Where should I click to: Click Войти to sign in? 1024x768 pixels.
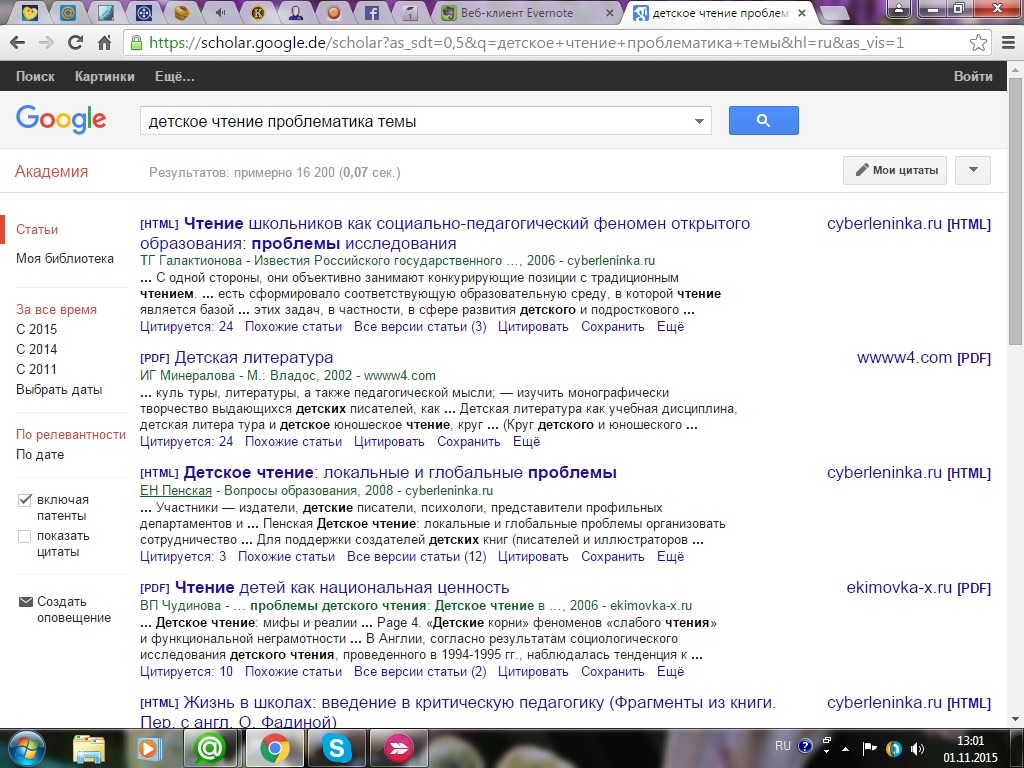973,76
